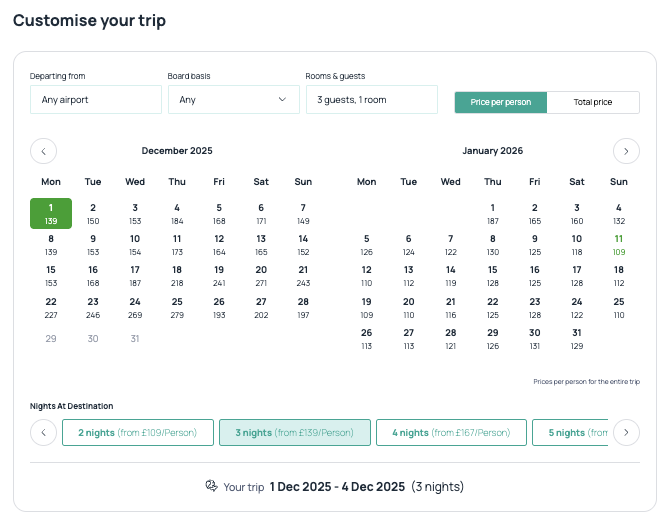This screenshot has height=524, width=668.
Task: Pick 21 January priced 116
Action: coord(451,308)
